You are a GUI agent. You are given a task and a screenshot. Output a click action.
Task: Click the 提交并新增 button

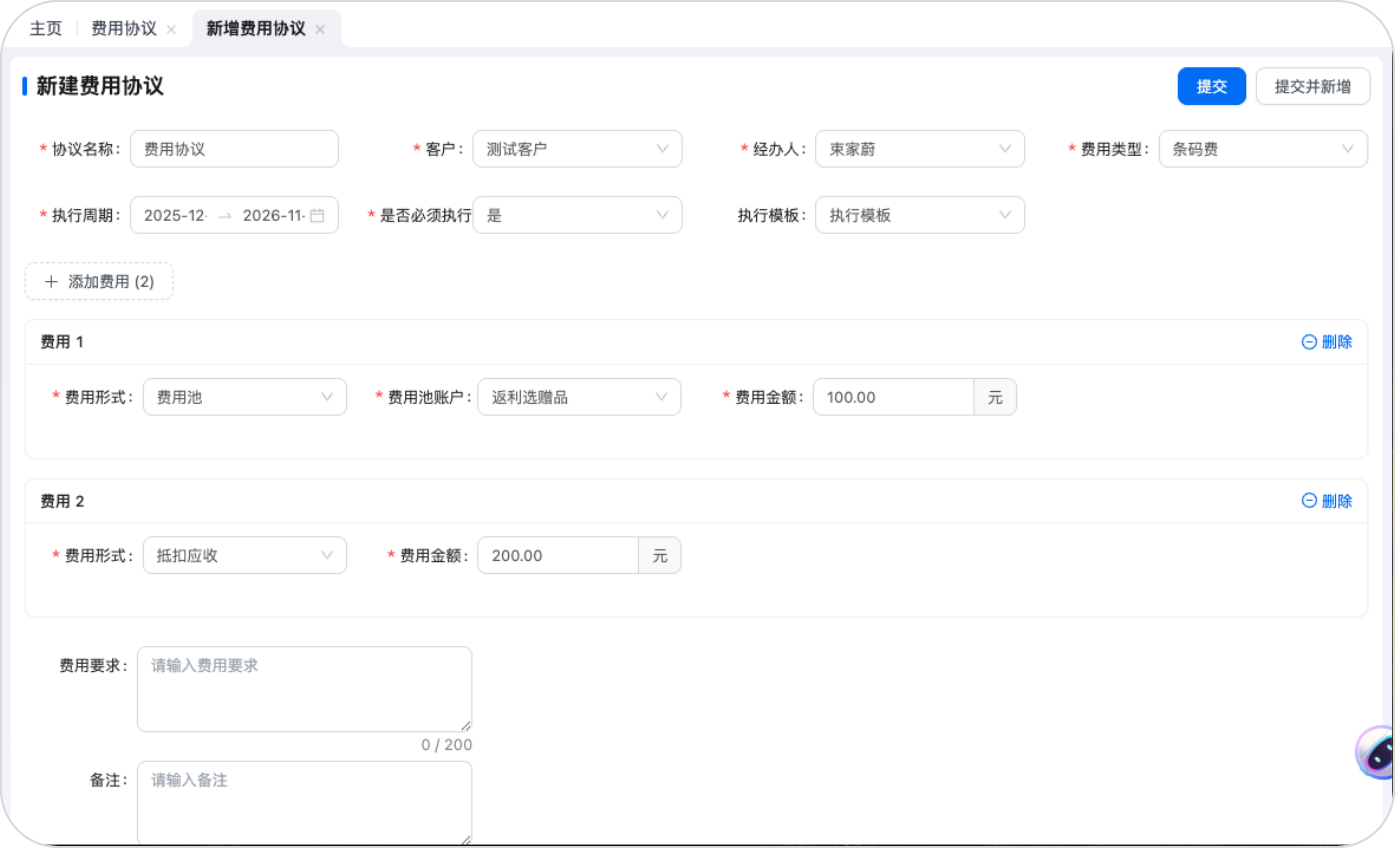pyautogui.click(x=1313, y=86)
